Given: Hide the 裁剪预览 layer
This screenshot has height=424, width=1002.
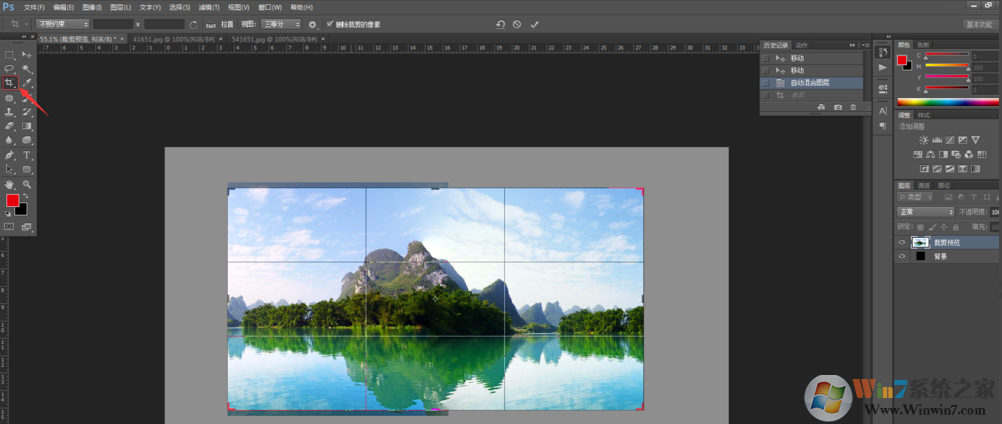Looking at the screenshot, I should point(902,242).
